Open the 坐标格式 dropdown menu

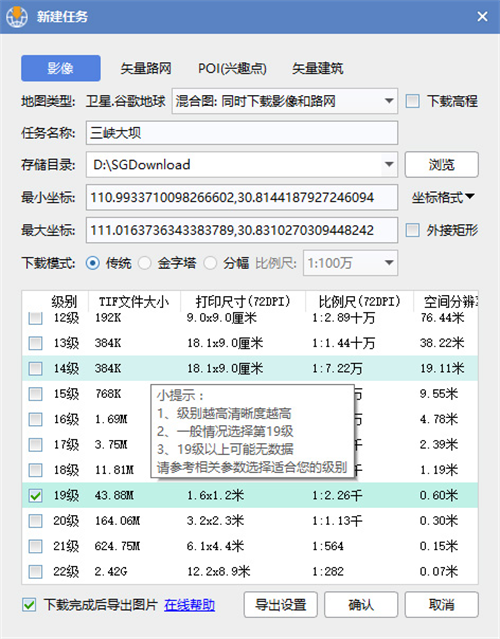pyautogui.click(x=443, y=198)
